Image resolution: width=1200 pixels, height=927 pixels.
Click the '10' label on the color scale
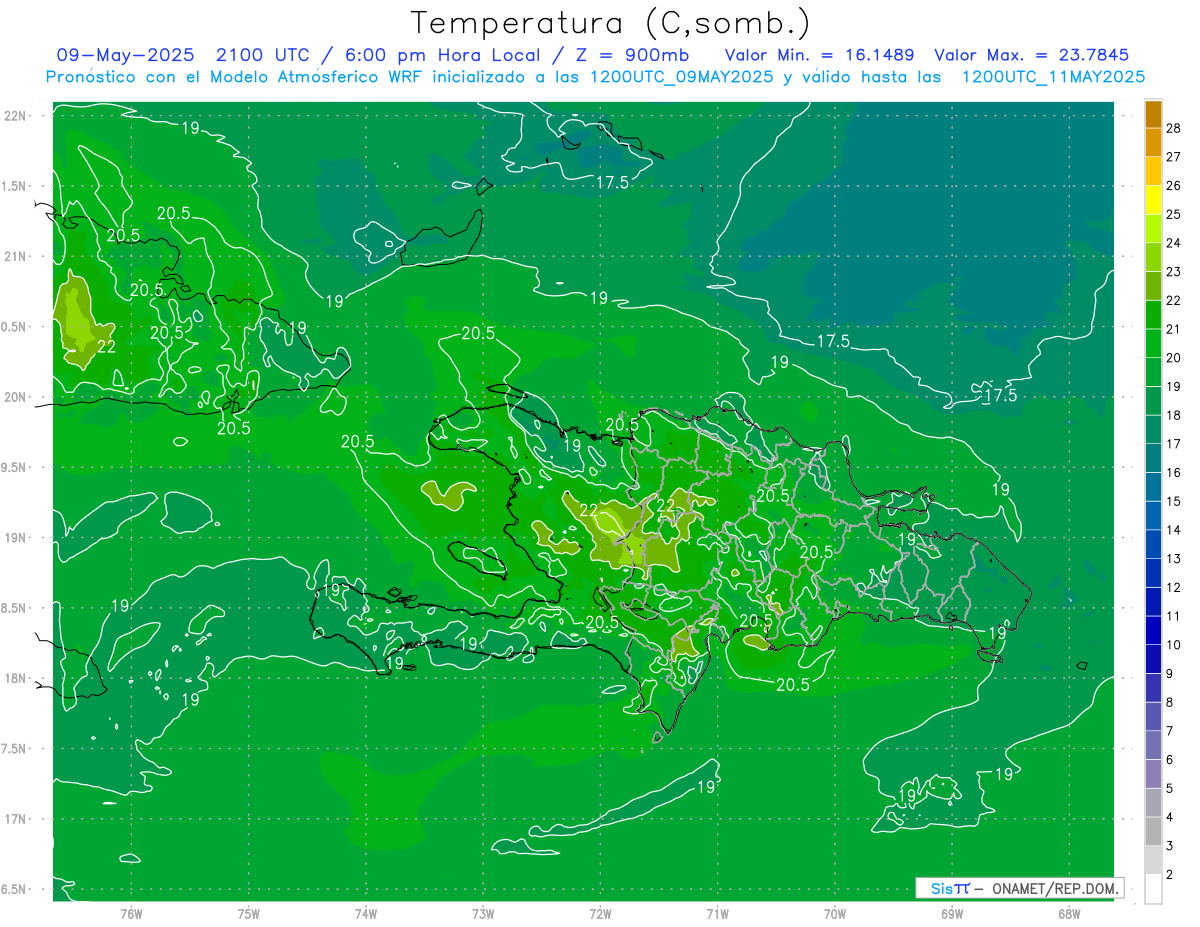[x=1174, y=644]
